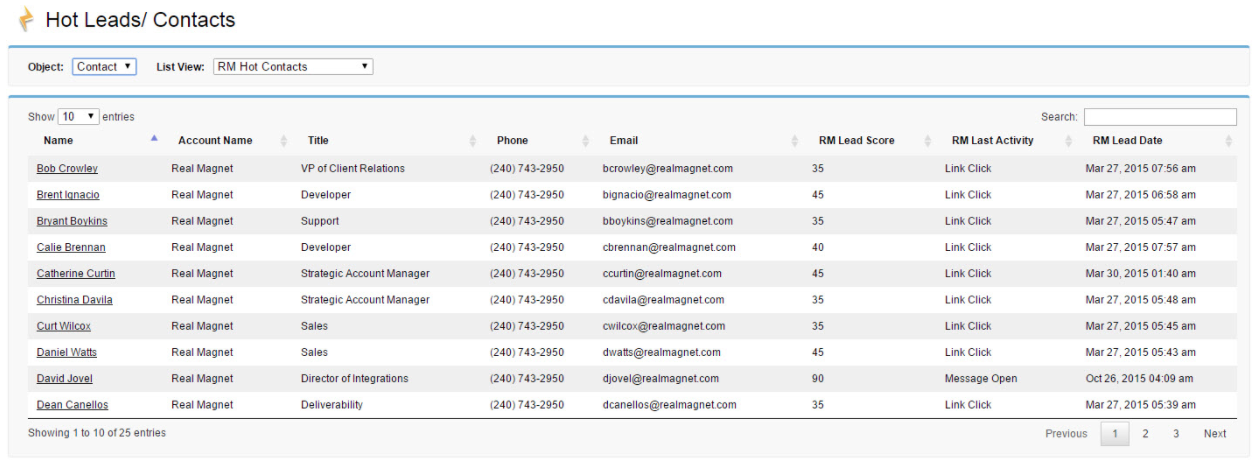Select email dwatts@realmagnet.com

pos(662,352)
